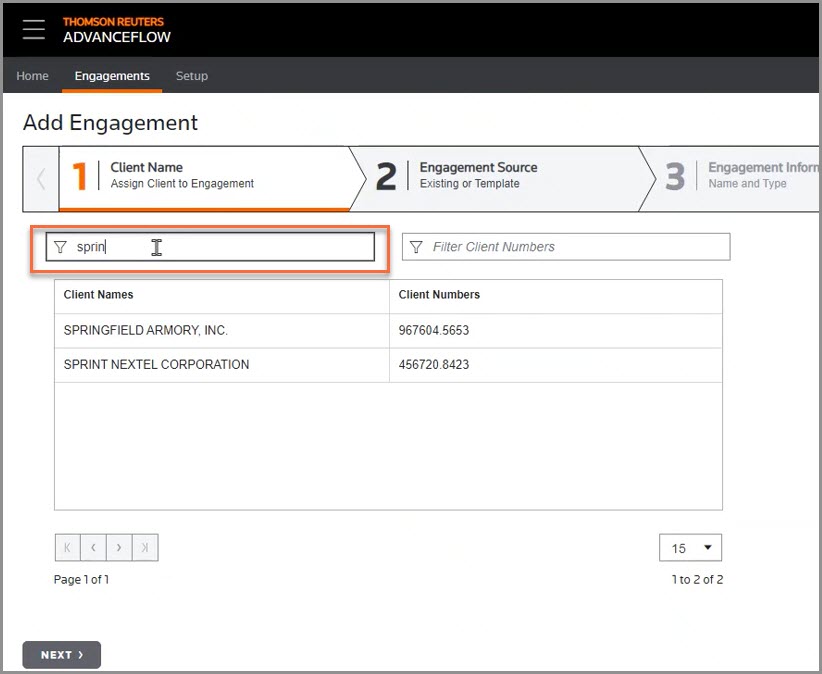Click the NEXT button

[x=61, y=654]
